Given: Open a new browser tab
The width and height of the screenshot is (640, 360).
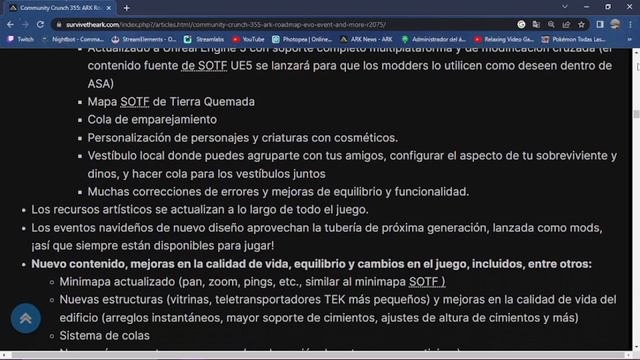Looking at the screenshot, I should 127,8.
